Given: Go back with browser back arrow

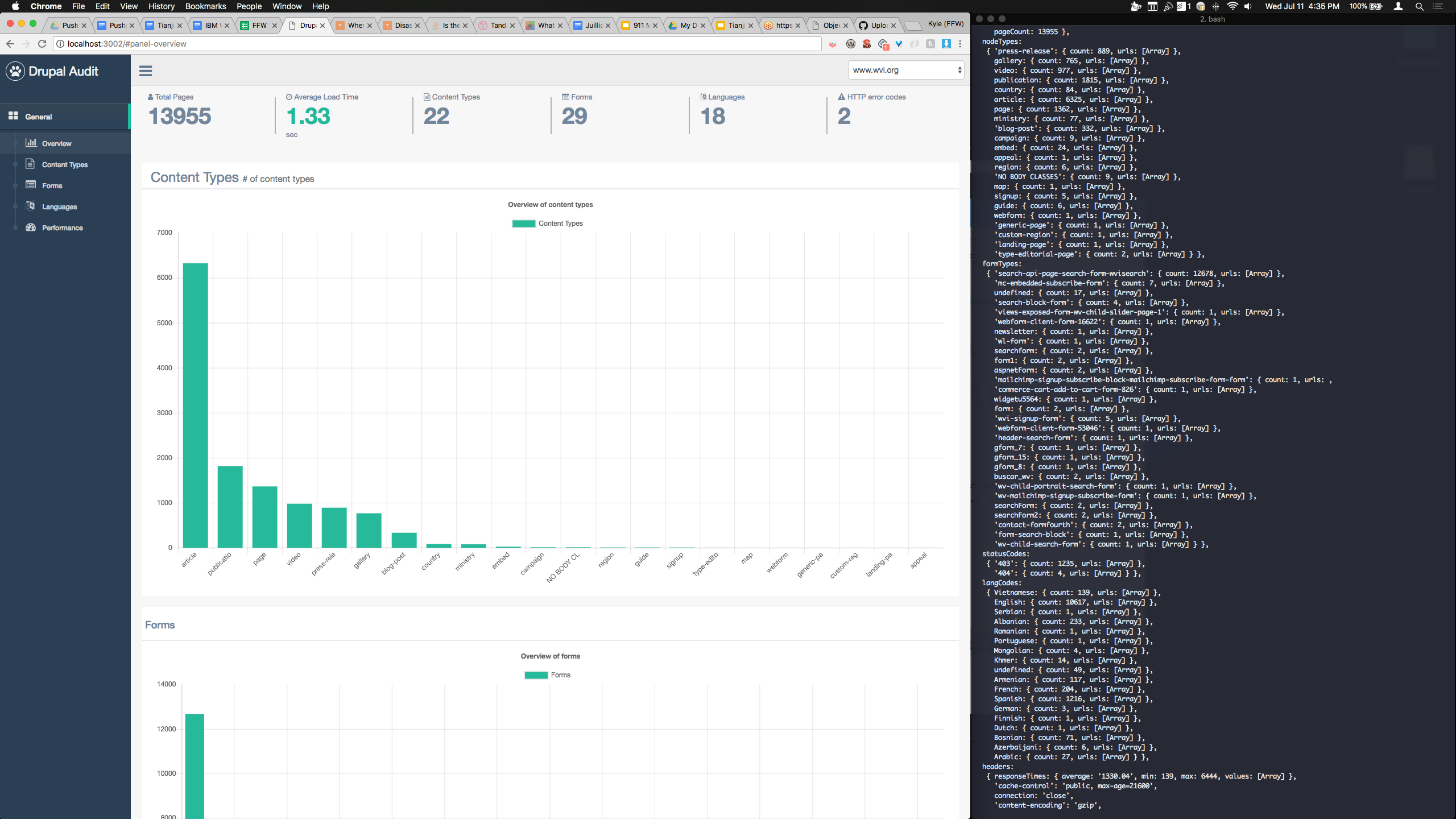Looking at the screenshot, I should coord(10,44).
